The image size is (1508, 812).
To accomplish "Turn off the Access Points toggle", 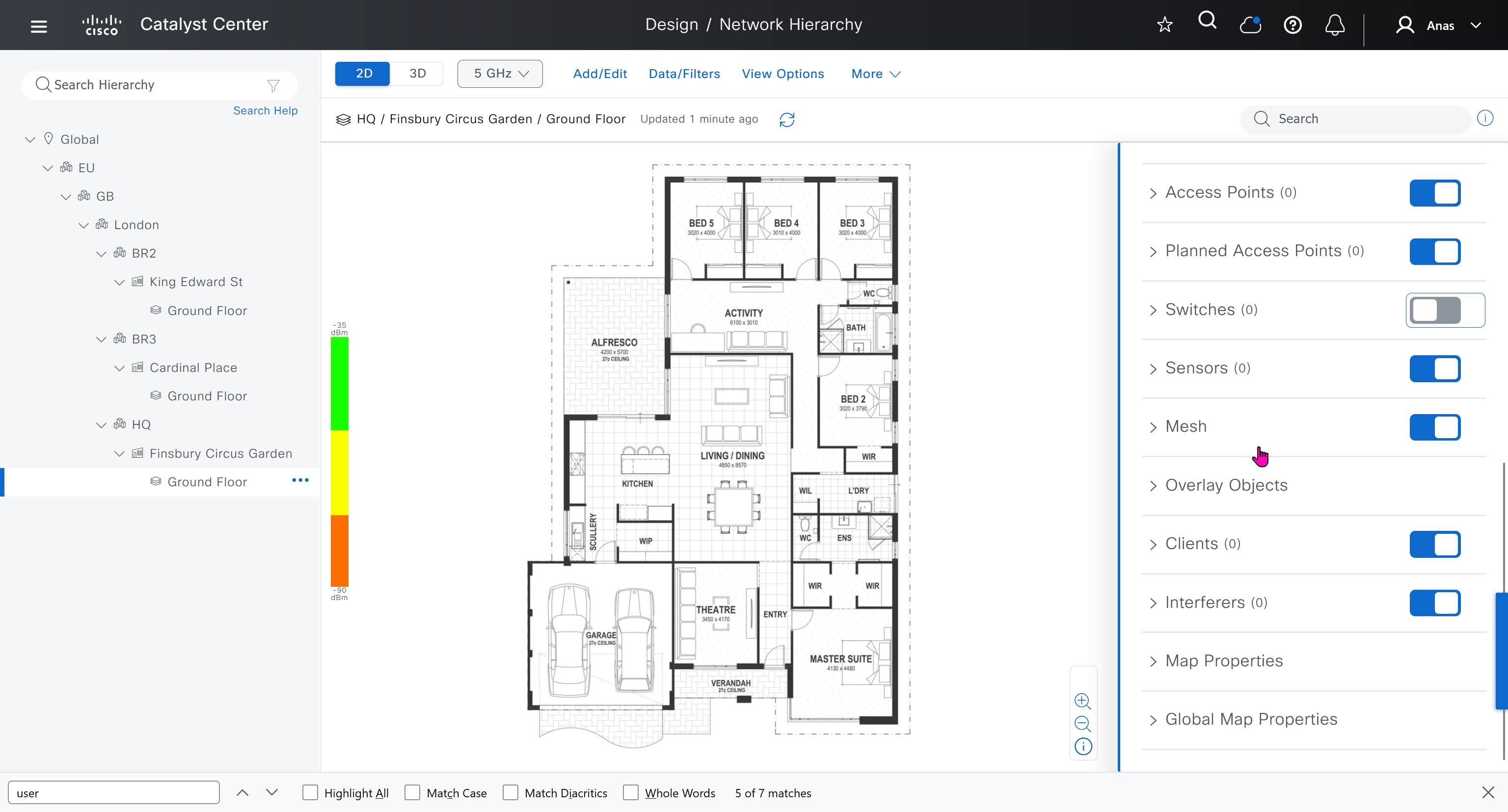I will [1435, 193].
